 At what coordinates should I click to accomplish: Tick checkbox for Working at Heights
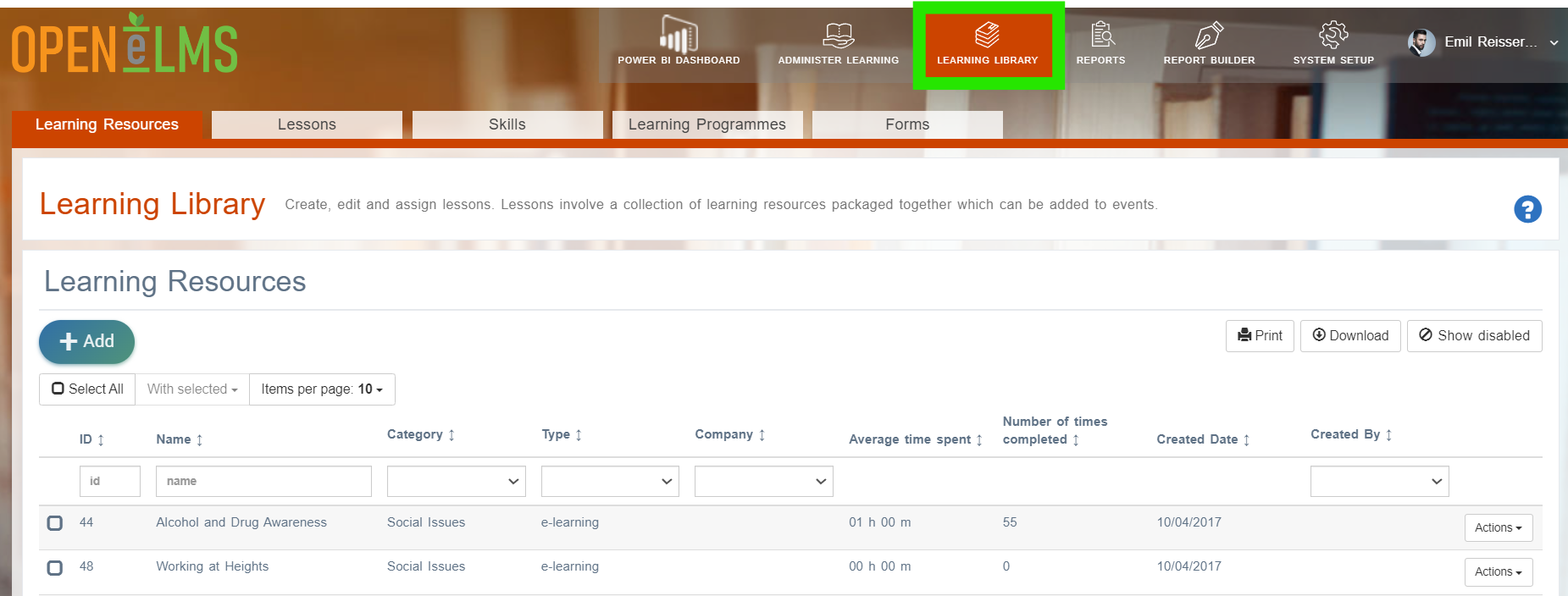pyautogui.click(x=55, y=567)
